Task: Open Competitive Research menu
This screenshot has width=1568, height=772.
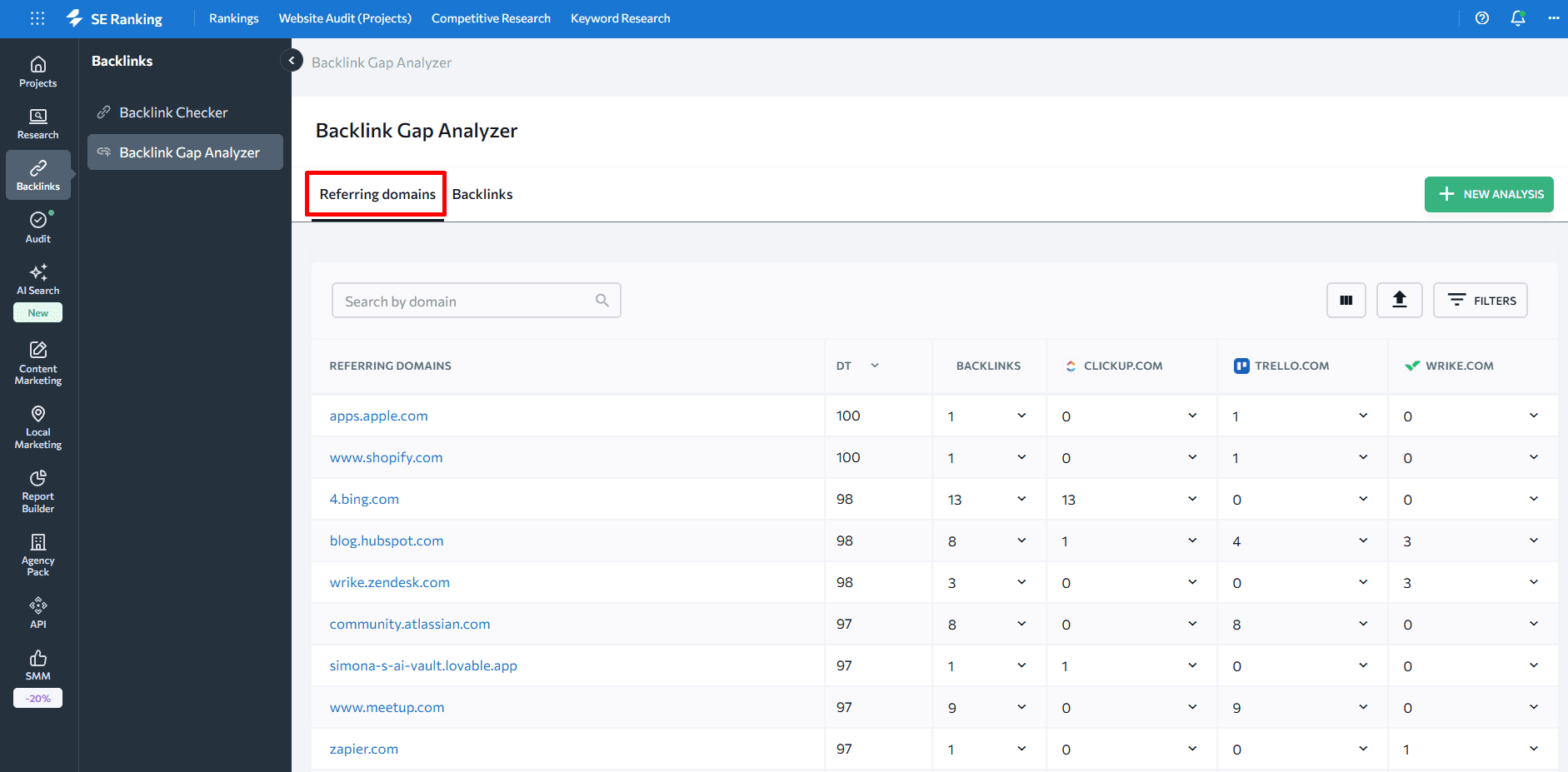Action: [x=491, y=18]
